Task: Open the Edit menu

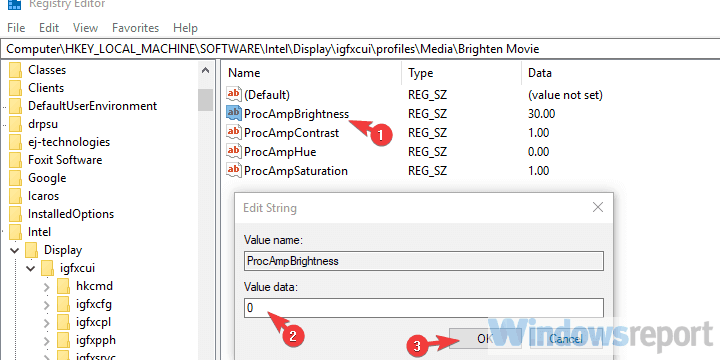Action: 49,28
